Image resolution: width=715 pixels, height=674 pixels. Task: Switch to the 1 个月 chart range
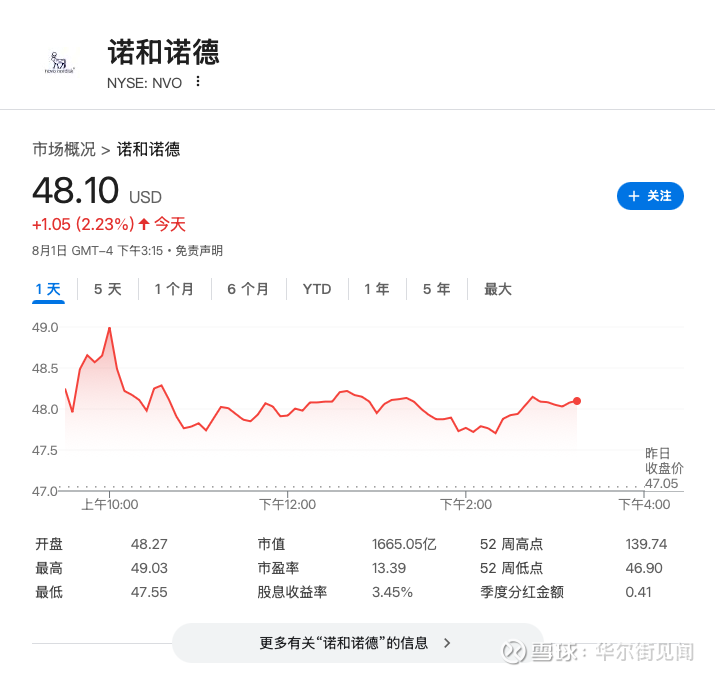pos(174,289)
